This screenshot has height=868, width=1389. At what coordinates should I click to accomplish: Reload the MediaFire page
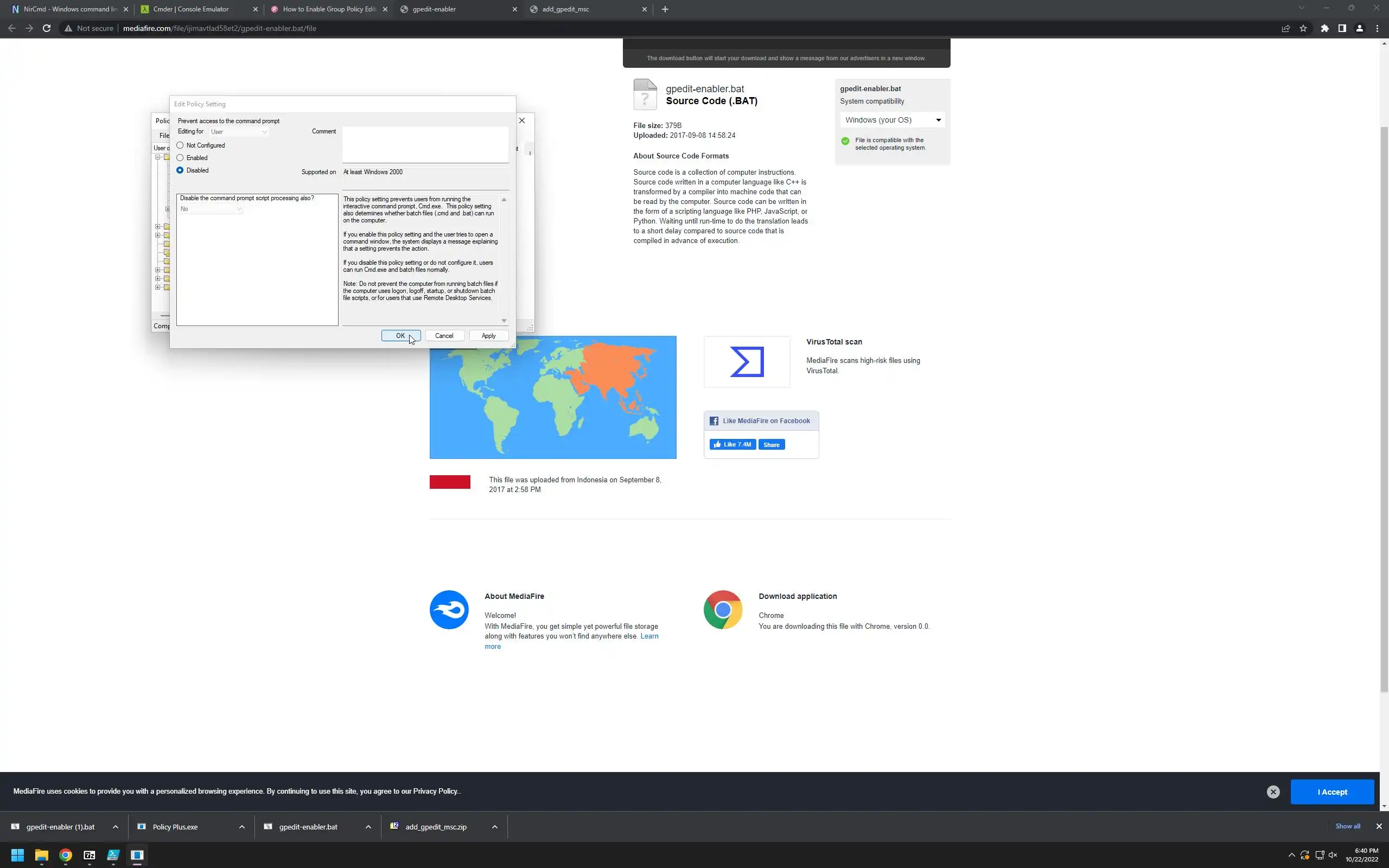[x=47, y=28]
